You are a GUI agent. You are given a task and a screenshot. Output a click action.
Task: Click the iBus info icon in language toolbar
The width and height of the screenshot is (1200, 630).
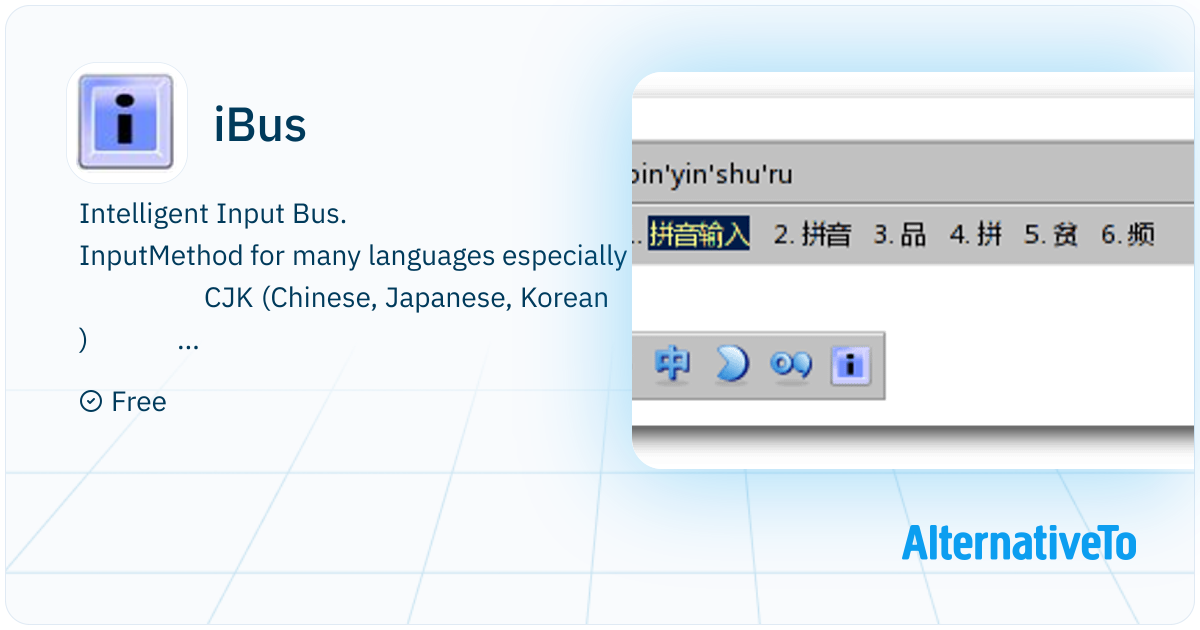[850, 366]
